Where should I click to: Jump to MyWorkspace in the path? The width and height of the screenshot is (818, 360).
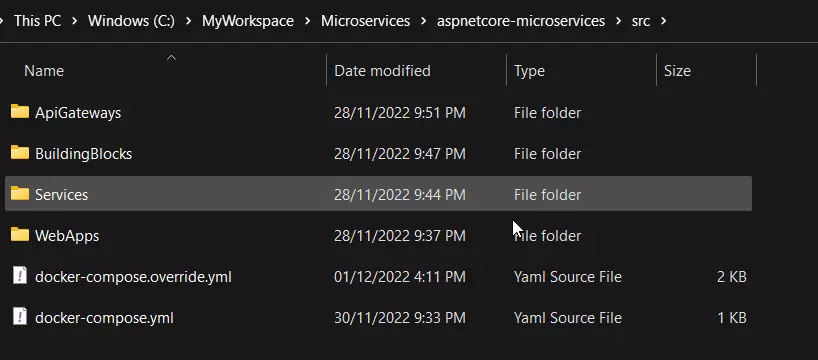pyautogui.click(x=248, y=21)
